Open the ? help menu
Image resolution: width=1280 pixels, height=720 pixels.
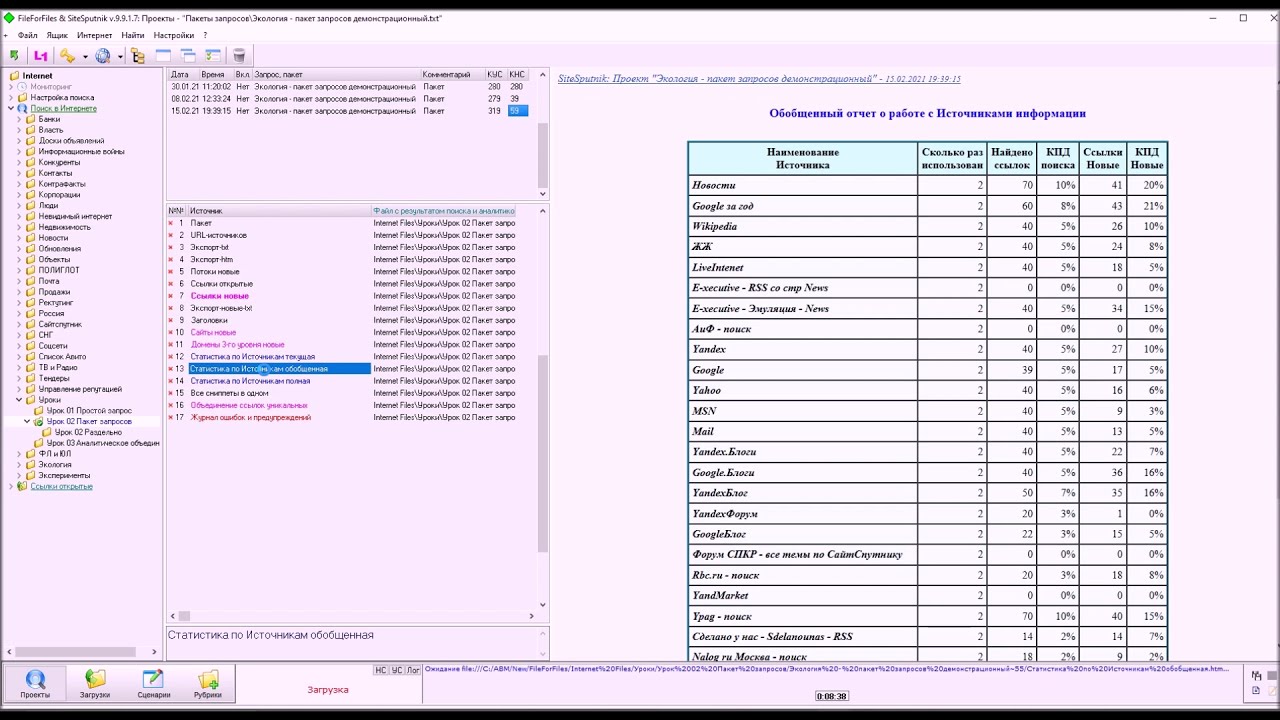coord(205,35)
